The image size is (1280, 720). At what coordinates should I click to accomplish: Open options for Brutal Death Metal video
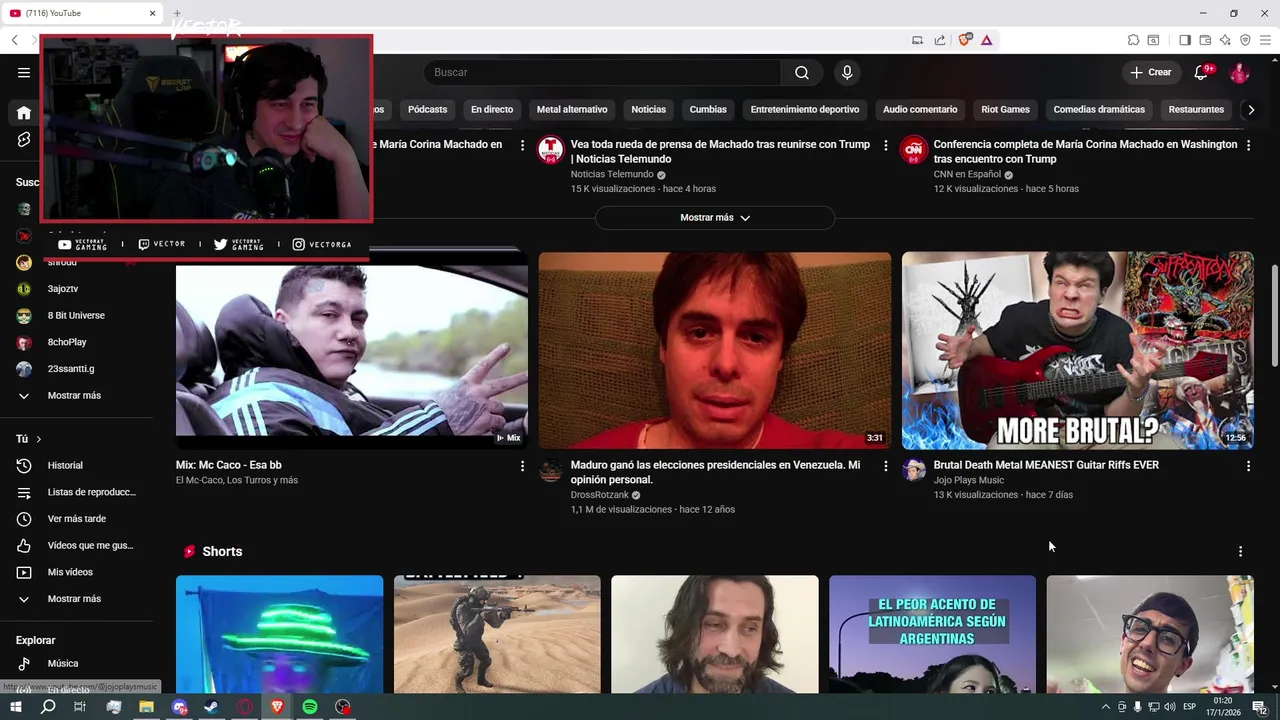[1248, 466]
